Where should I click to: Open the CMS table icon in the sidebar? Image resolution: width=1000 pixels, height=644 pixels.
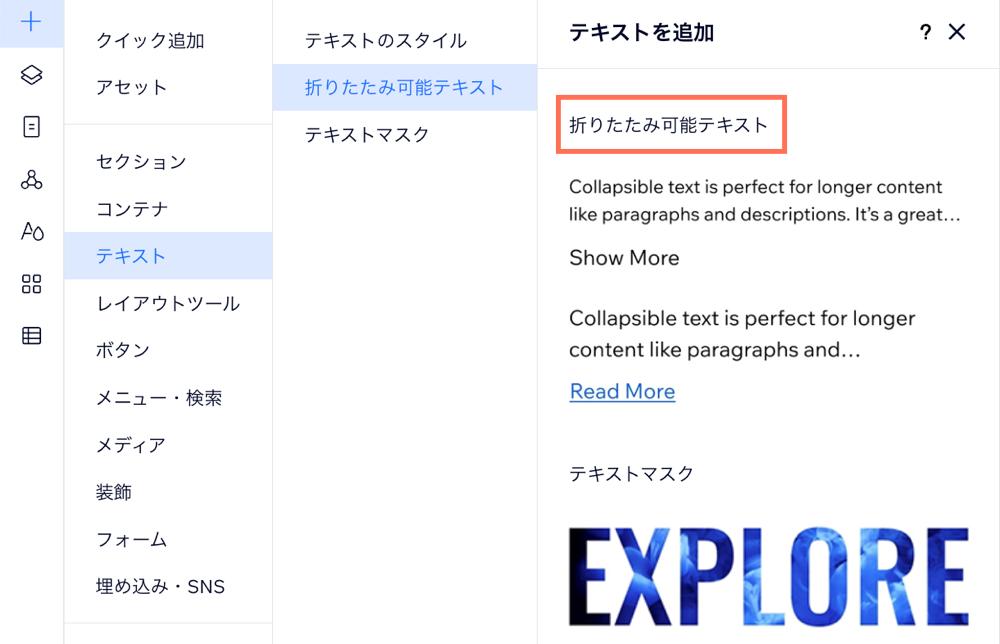31,336
